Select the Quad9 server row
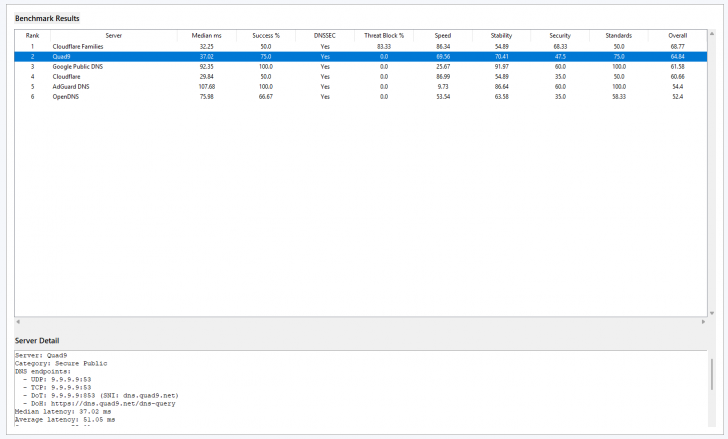The height and width of the screenshot is (439, 728). click(x=361, y=57)
